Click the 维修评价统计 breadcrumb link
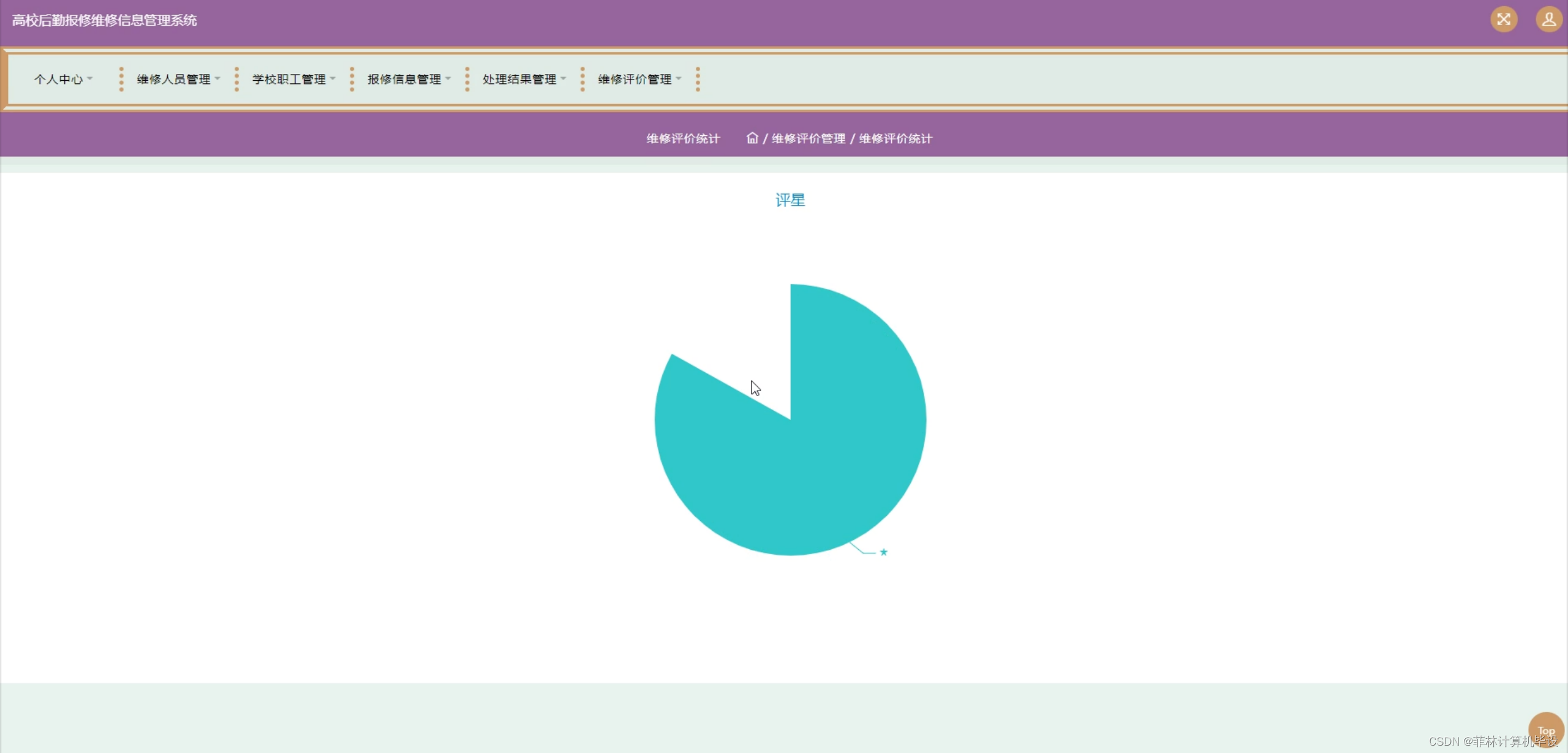Viewport: 1568px width, 753px height. coord(895,139)
